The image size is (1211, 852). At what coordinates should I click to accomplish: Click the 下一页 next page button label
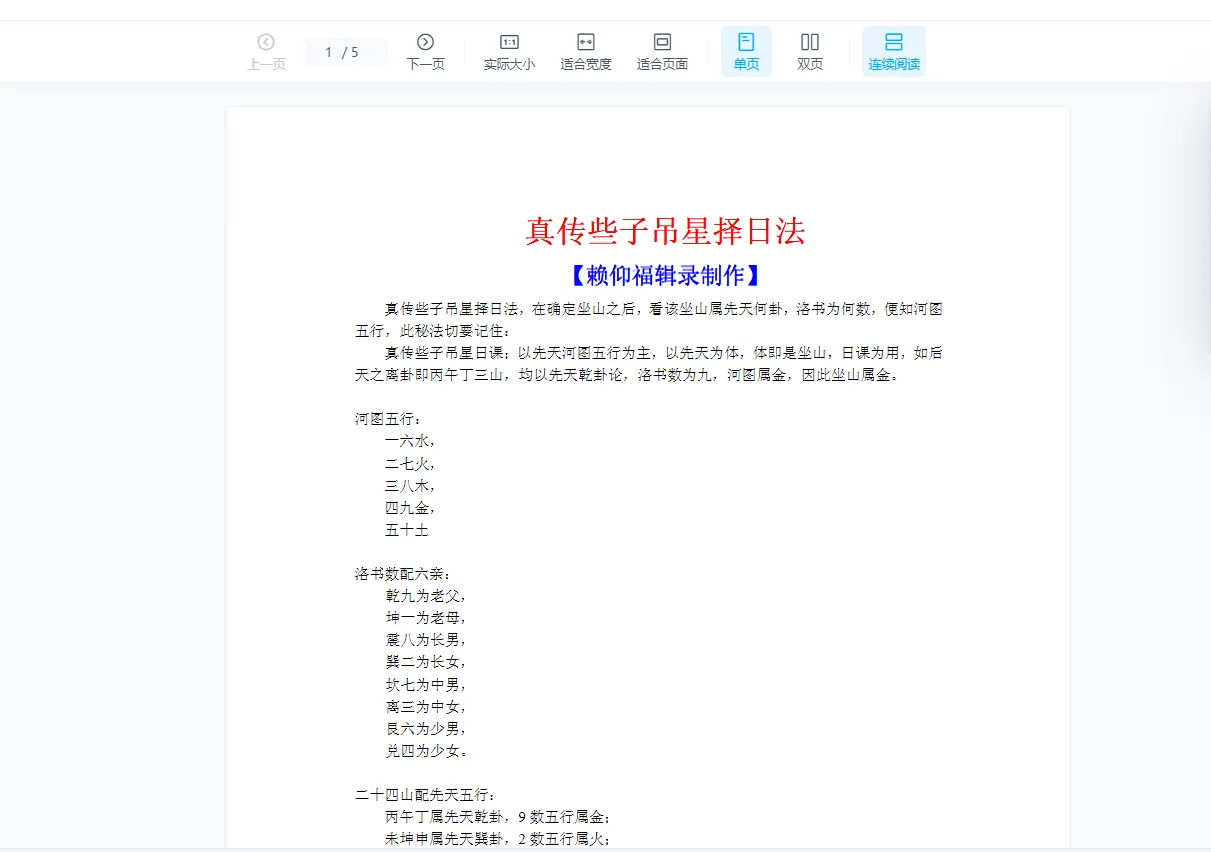coord(426,62)
